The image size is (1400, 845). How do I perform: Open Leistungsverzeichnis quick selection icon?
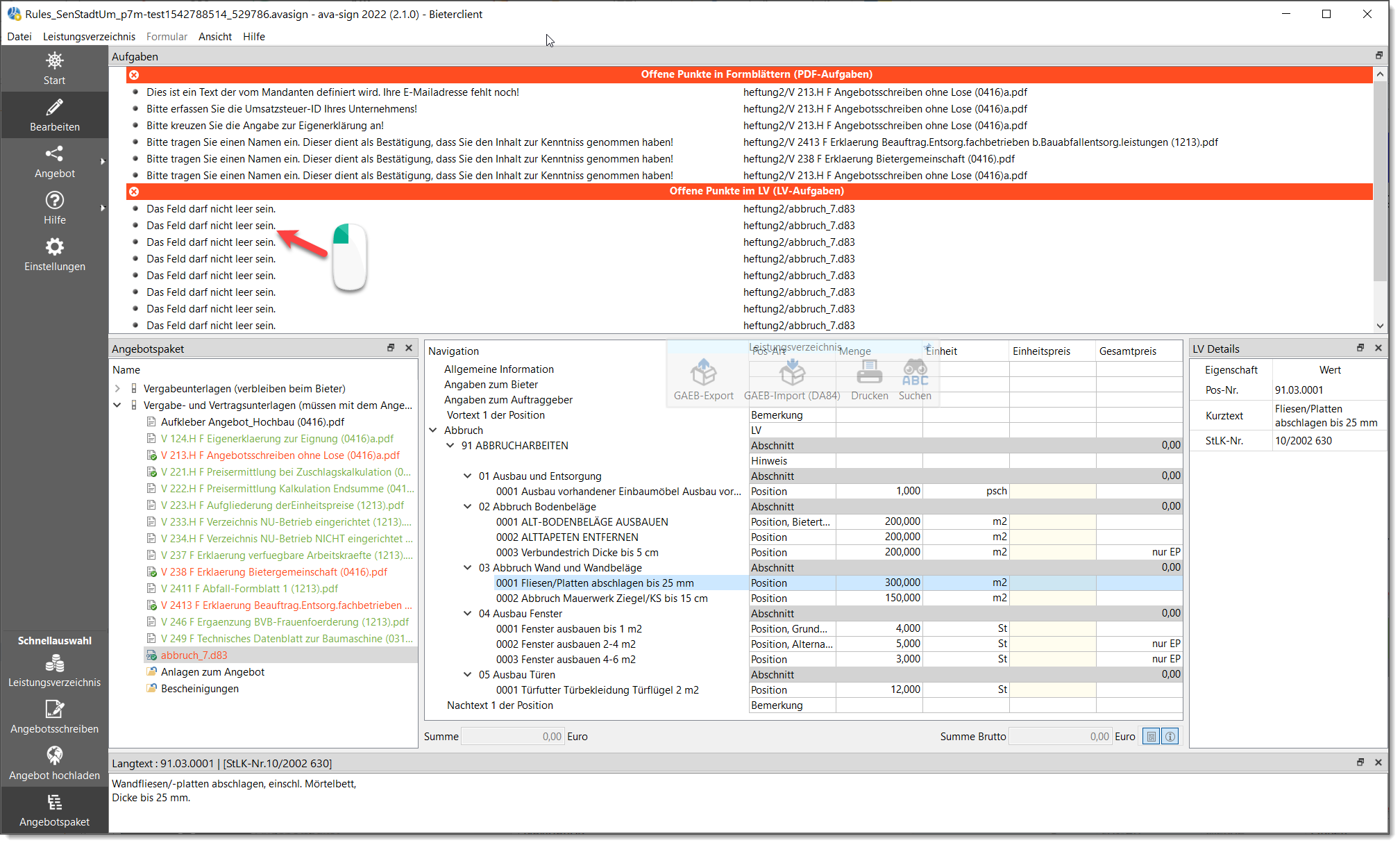(x=54, y=664)
